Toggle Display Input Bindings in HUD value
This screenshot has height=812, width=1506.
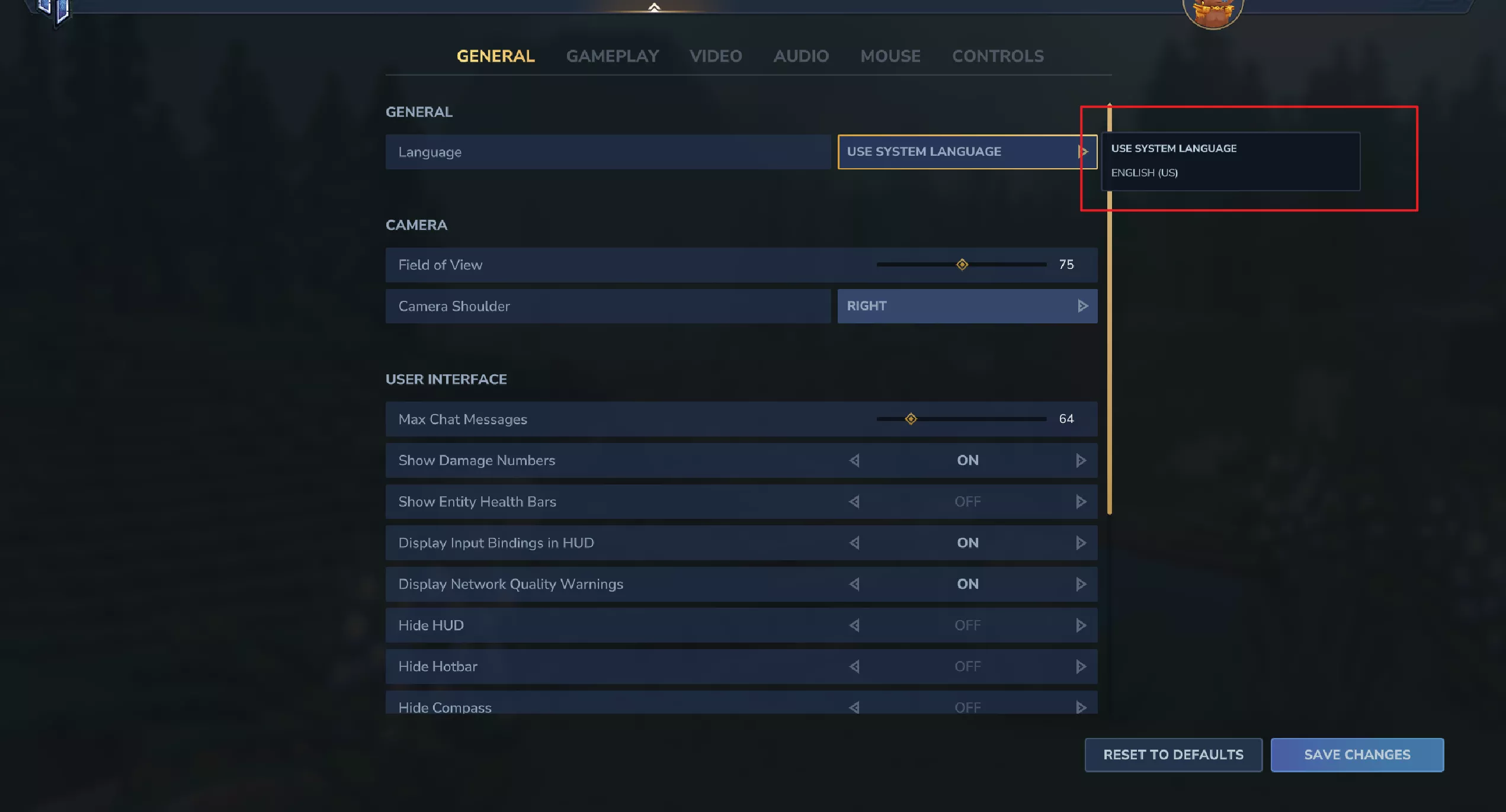[x=967, y=543]
